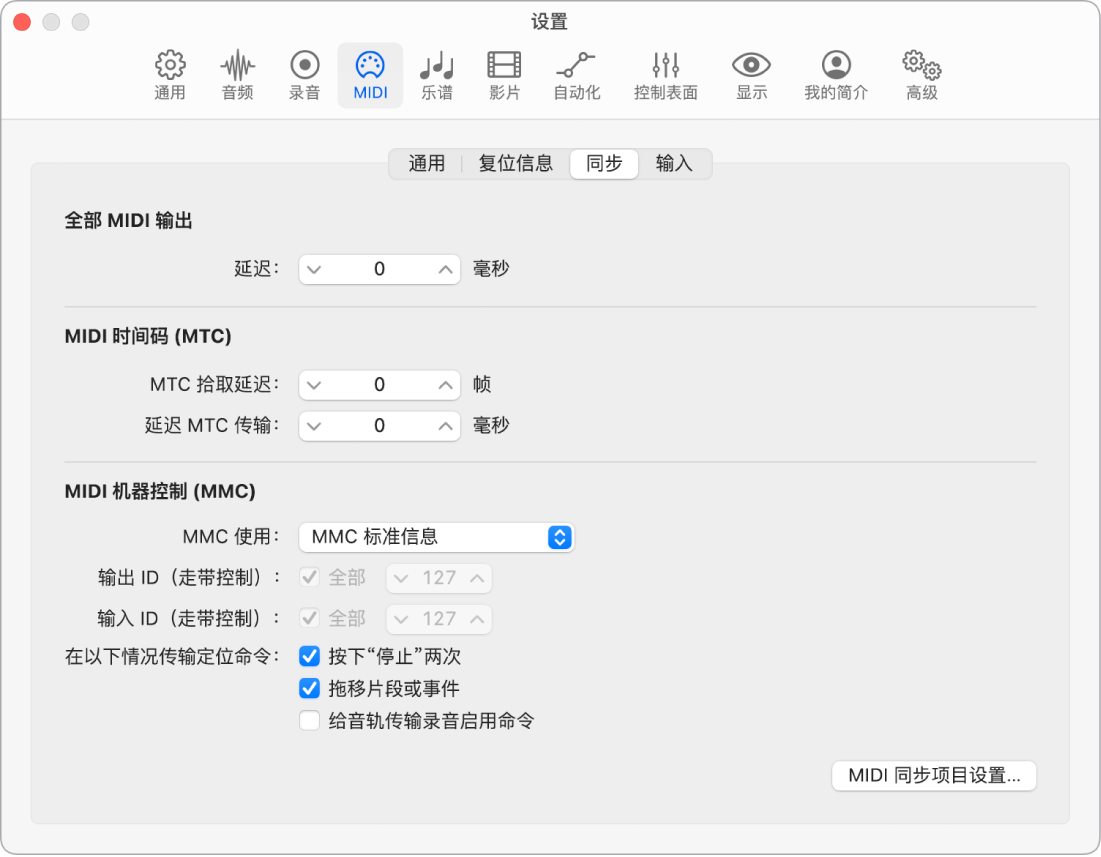Open the 录音 recording settings pane
The height and width of the screenshot is (857, 1101).
coord(305,74)
